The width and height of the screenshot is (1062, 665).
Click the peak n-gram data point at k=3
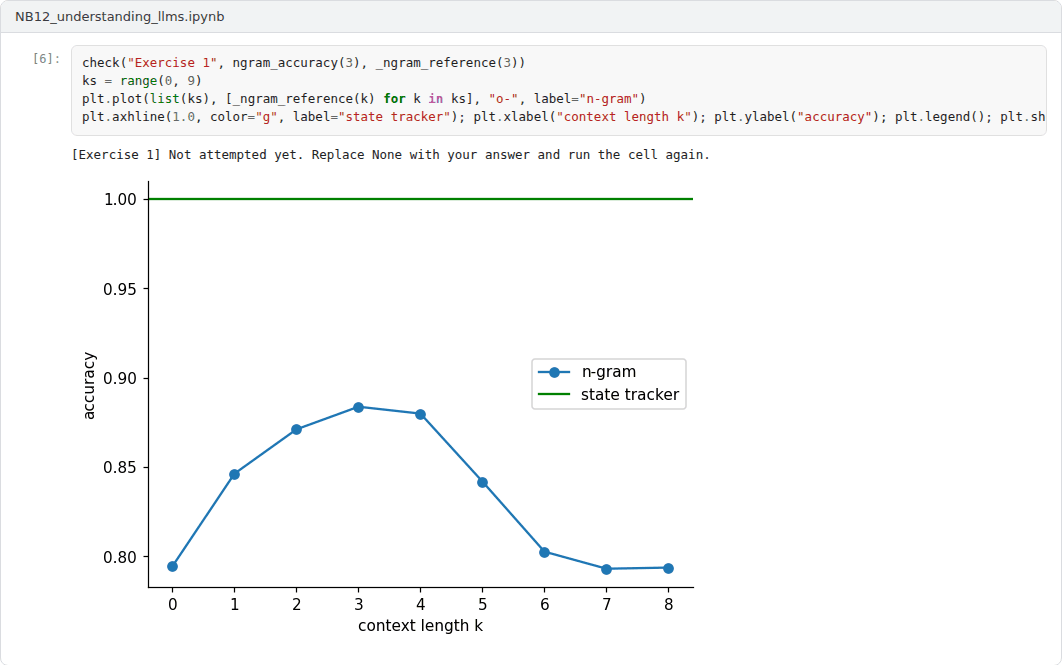click(x=358, y=408)
